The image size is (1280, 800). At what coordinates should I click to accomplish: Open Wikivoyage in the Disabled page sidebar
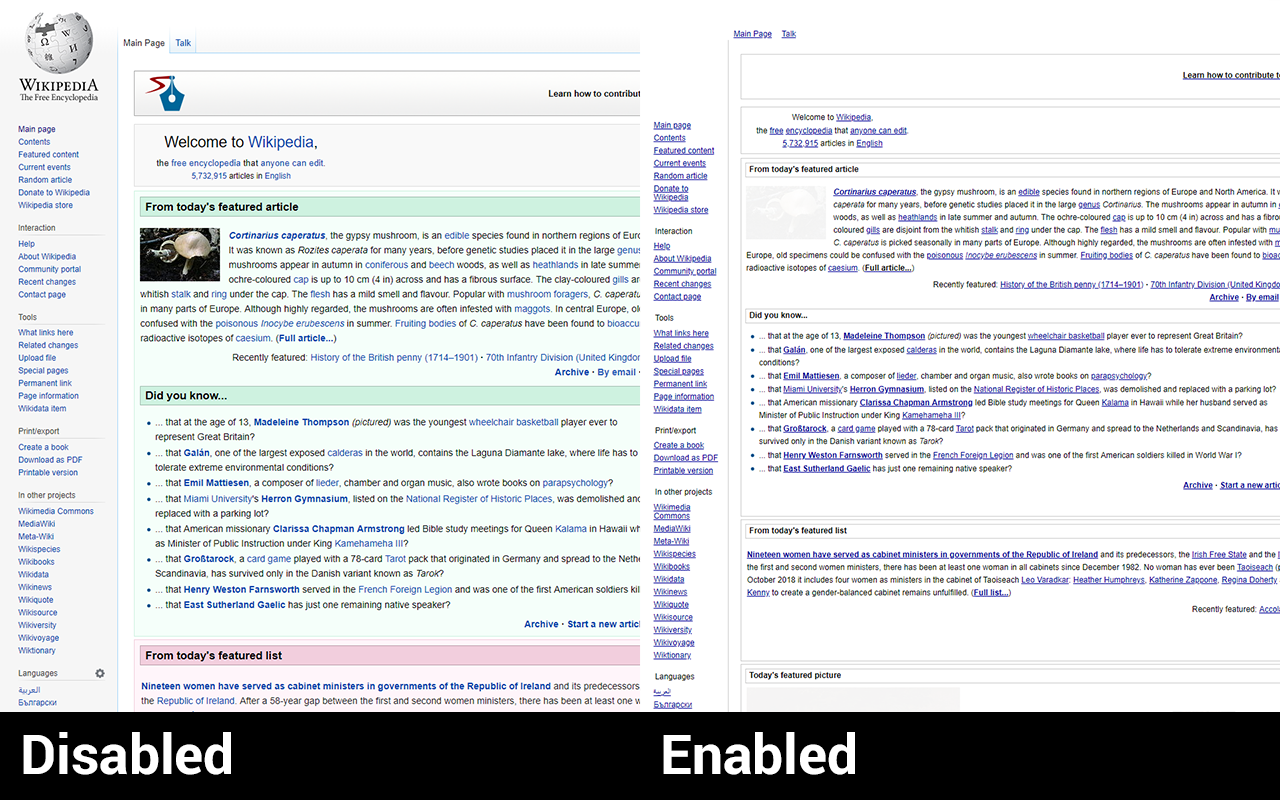[x=38, y=637]
